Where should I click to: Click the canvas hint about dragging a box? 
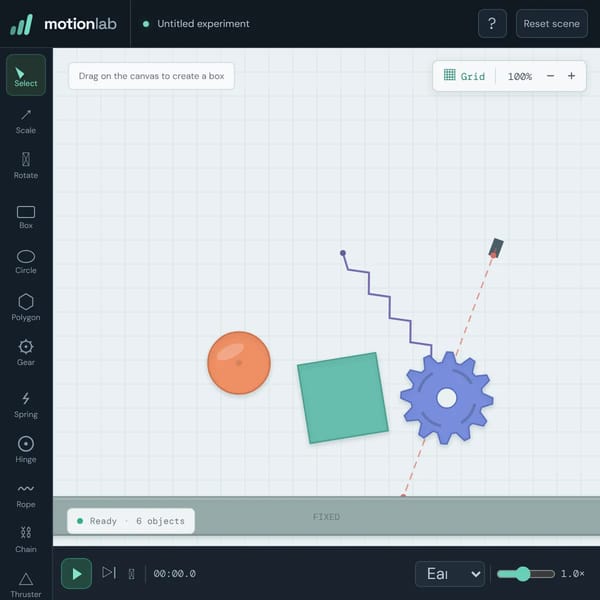point(151,76)
